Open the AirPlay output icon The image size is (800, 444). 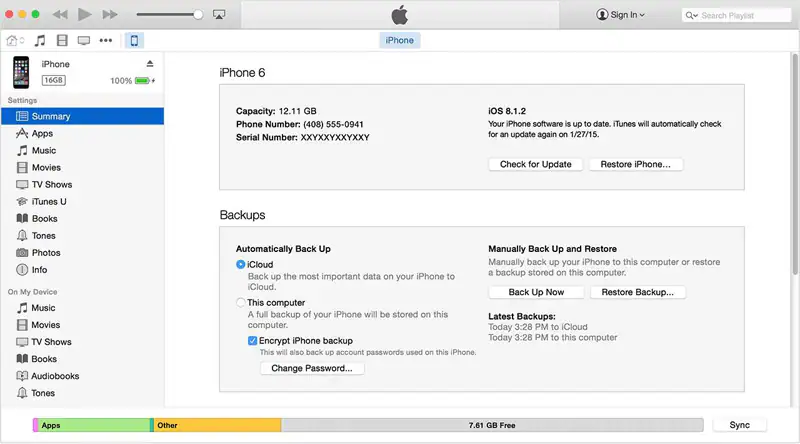[219, 14]
